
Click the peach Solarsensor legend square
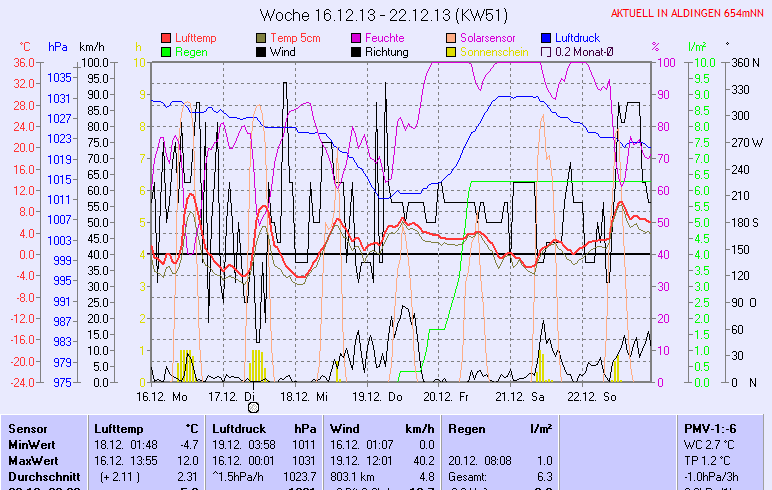pyautogui.click(x=451, y=37)
